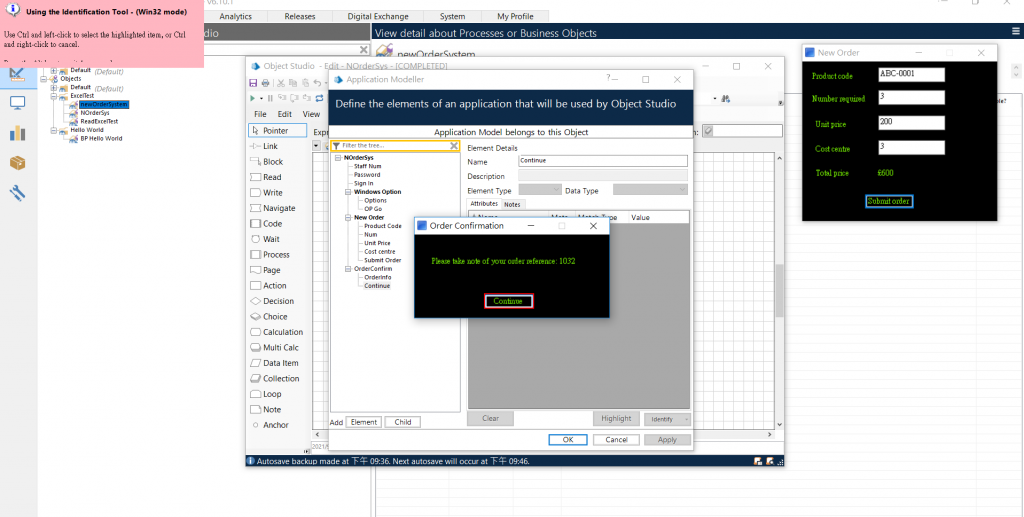The width and height of the screenshot is (1024, 517).
Task: Switch to the Notes tab in Element Details
Action: click(x=513, y=204)
